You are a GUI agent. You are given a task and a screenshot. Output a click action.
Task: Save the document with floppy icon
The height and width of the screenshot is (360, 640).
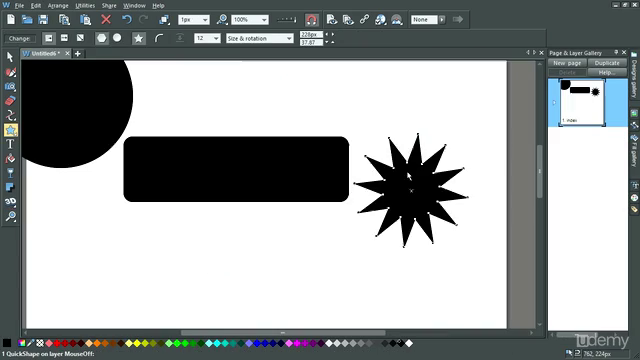[x=43, y=20]
